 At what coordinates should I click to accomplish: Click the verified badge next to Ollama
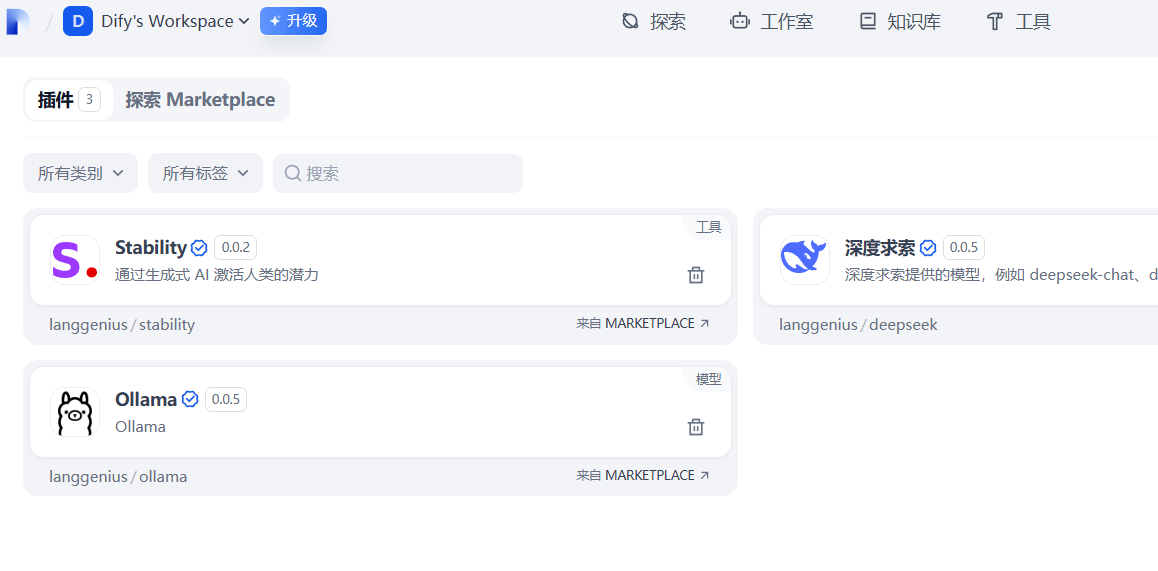(x=190, y=400)
